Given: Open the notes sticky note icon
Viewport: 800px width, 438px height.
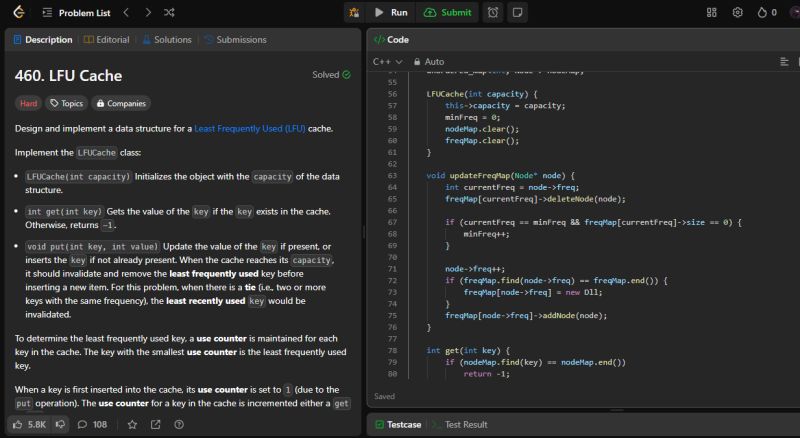Looking at the screenshot, I should tap(517, 13).
